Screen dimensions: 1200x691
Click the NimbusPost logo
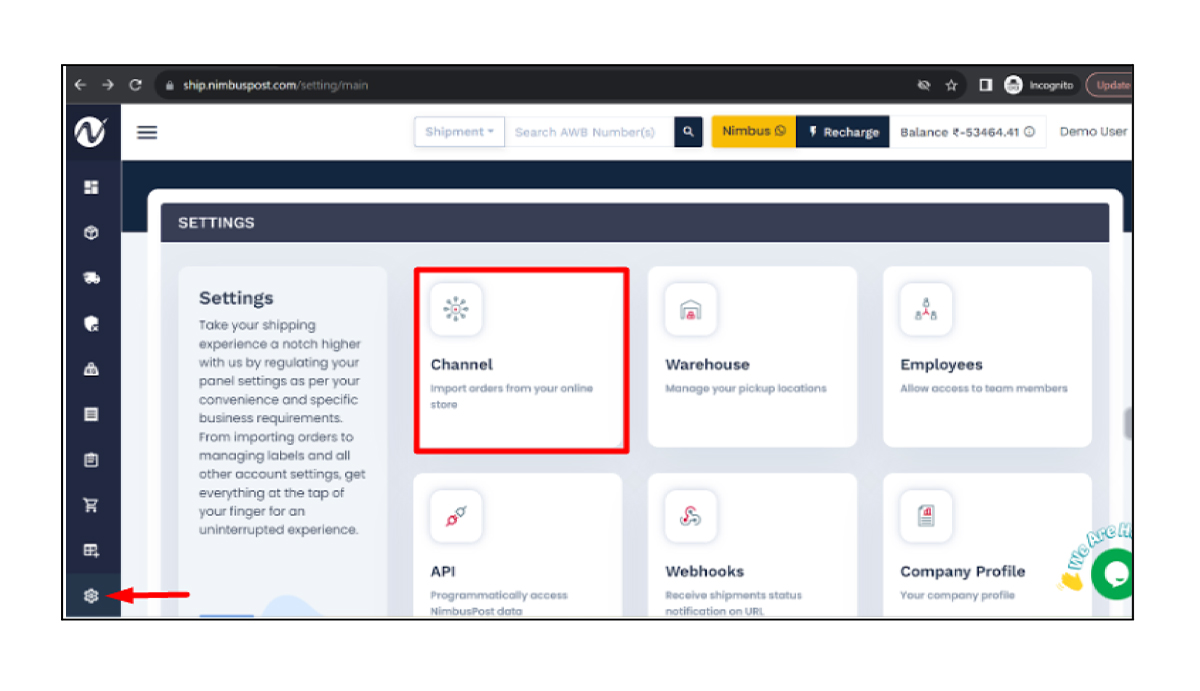click(x=92, y=131)
